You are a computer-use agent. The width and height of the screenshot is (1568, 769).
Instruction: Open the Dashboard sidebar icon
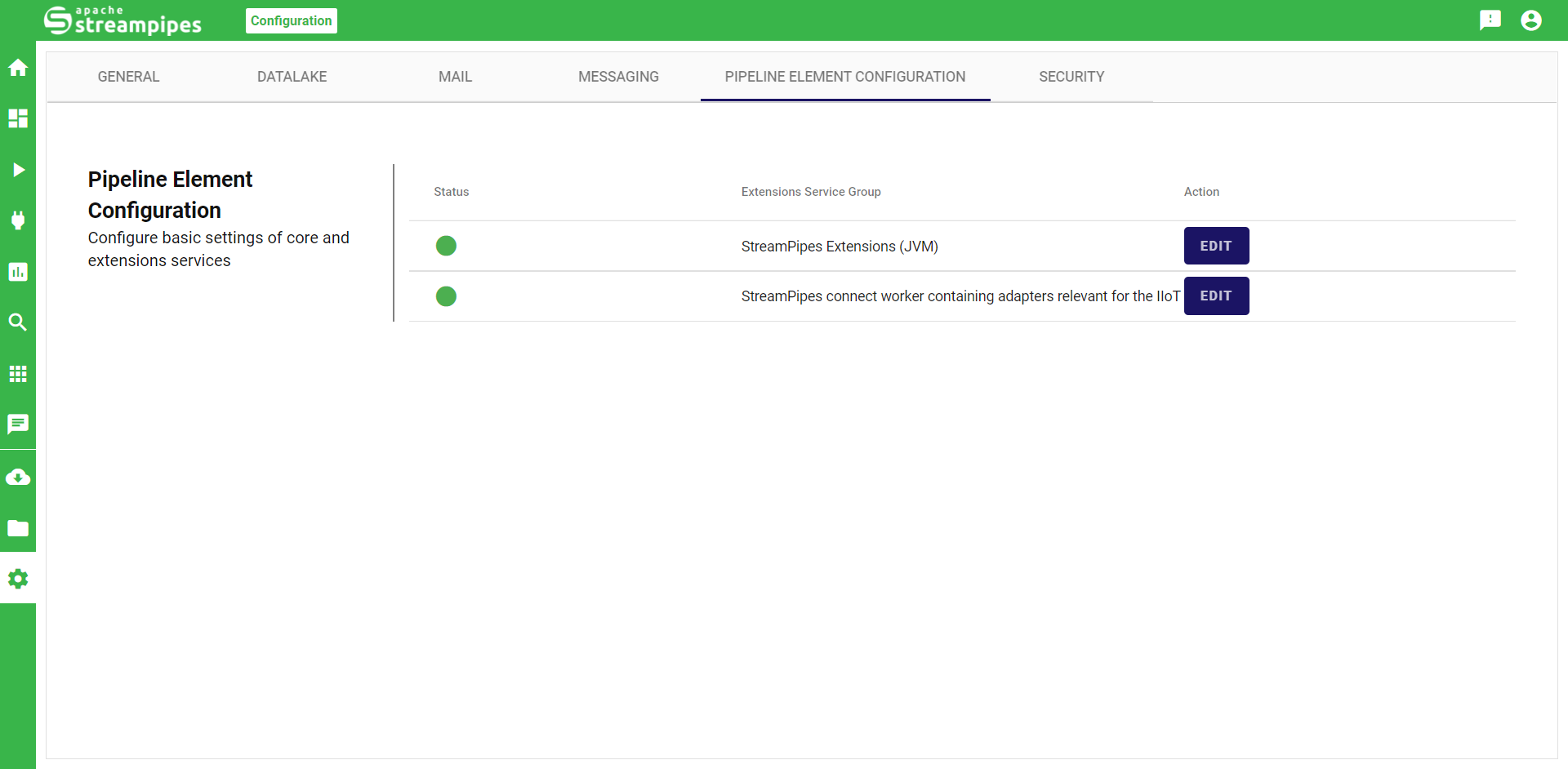click(x=18, y=118)
